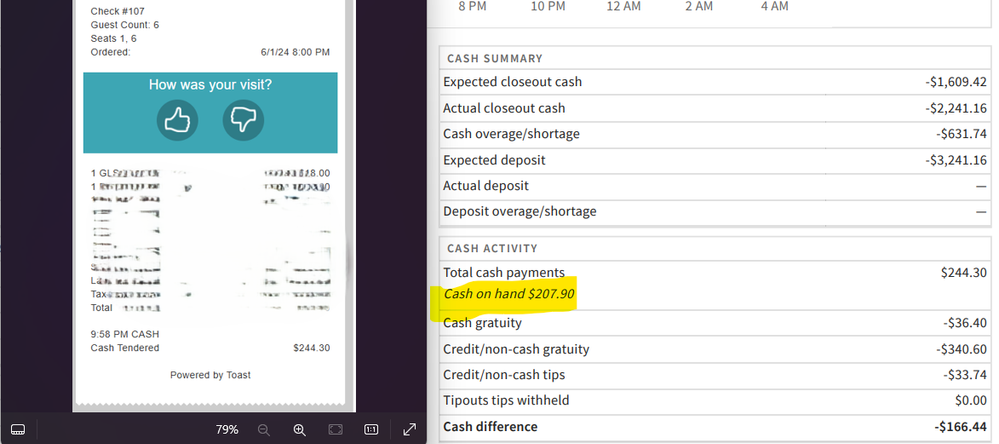This screenshot has width=999, height=444.
Task: Enter full screen with the expand arrows
Action: 409,429
